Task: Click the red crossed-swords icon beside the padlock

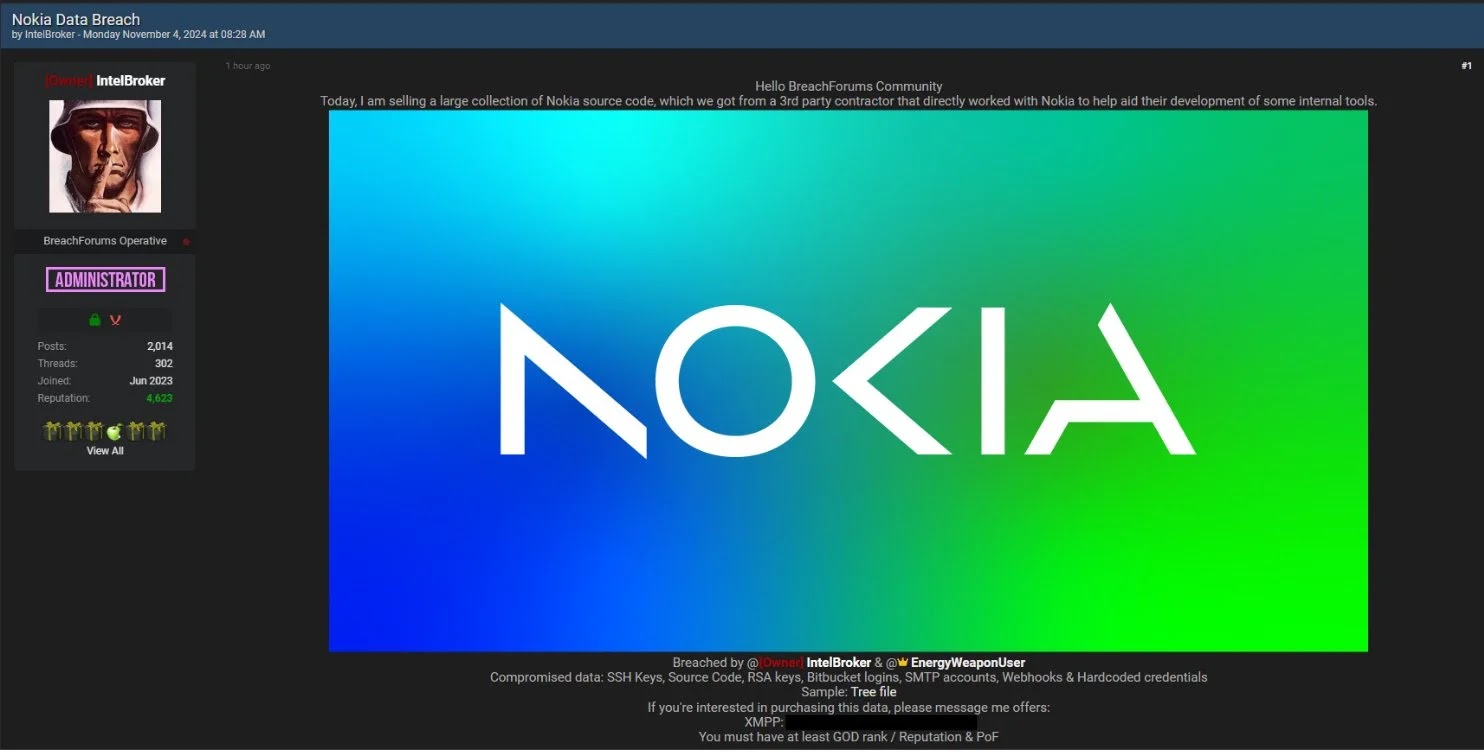Action: coord(115,320)
